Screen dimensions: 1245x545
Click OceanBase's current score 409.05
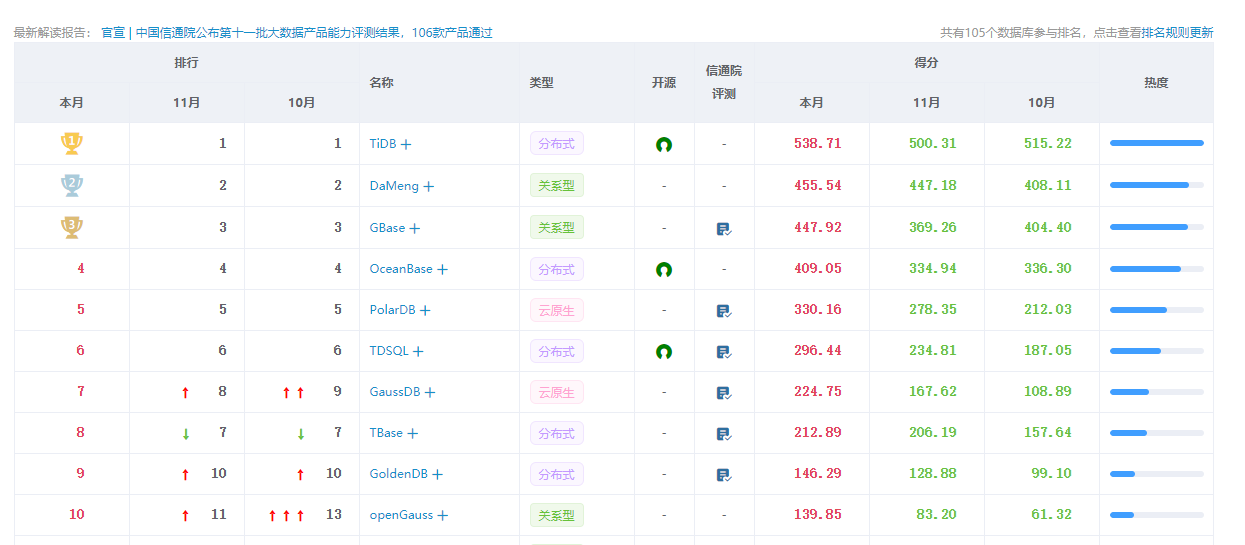(x=818, y=269)
